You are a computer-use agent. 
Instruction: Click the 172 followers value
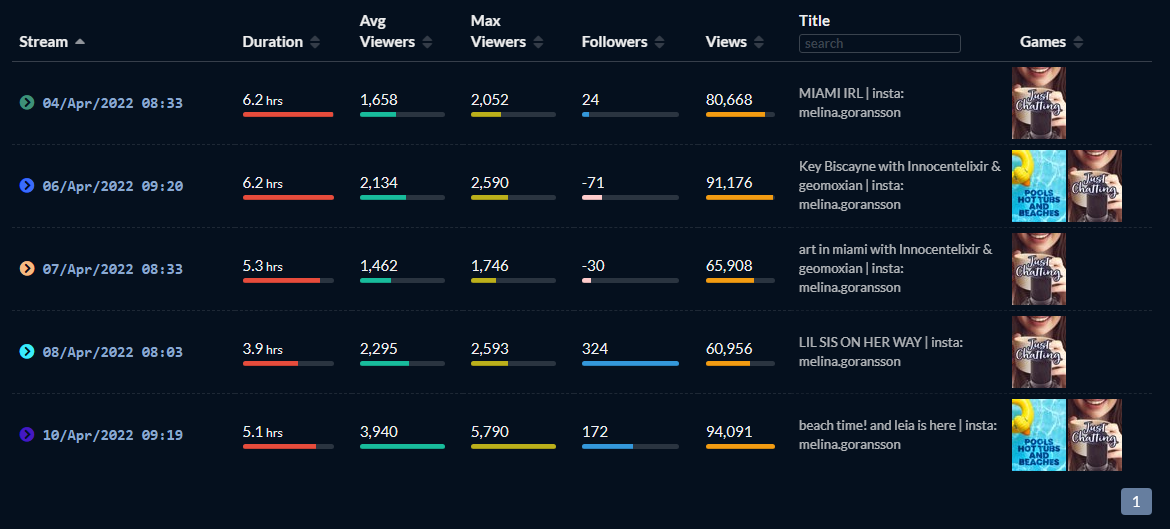[595, 431]
